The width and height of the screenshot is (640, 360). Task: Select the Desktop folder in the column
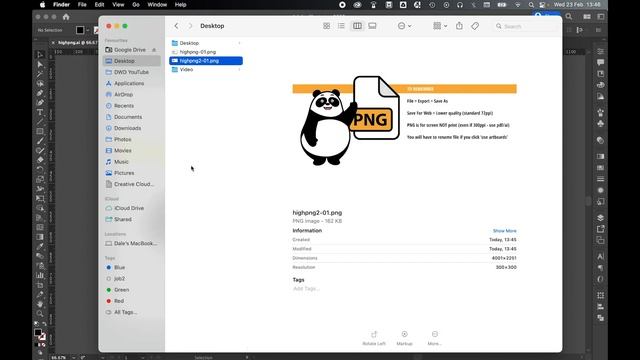click(206, 43)
